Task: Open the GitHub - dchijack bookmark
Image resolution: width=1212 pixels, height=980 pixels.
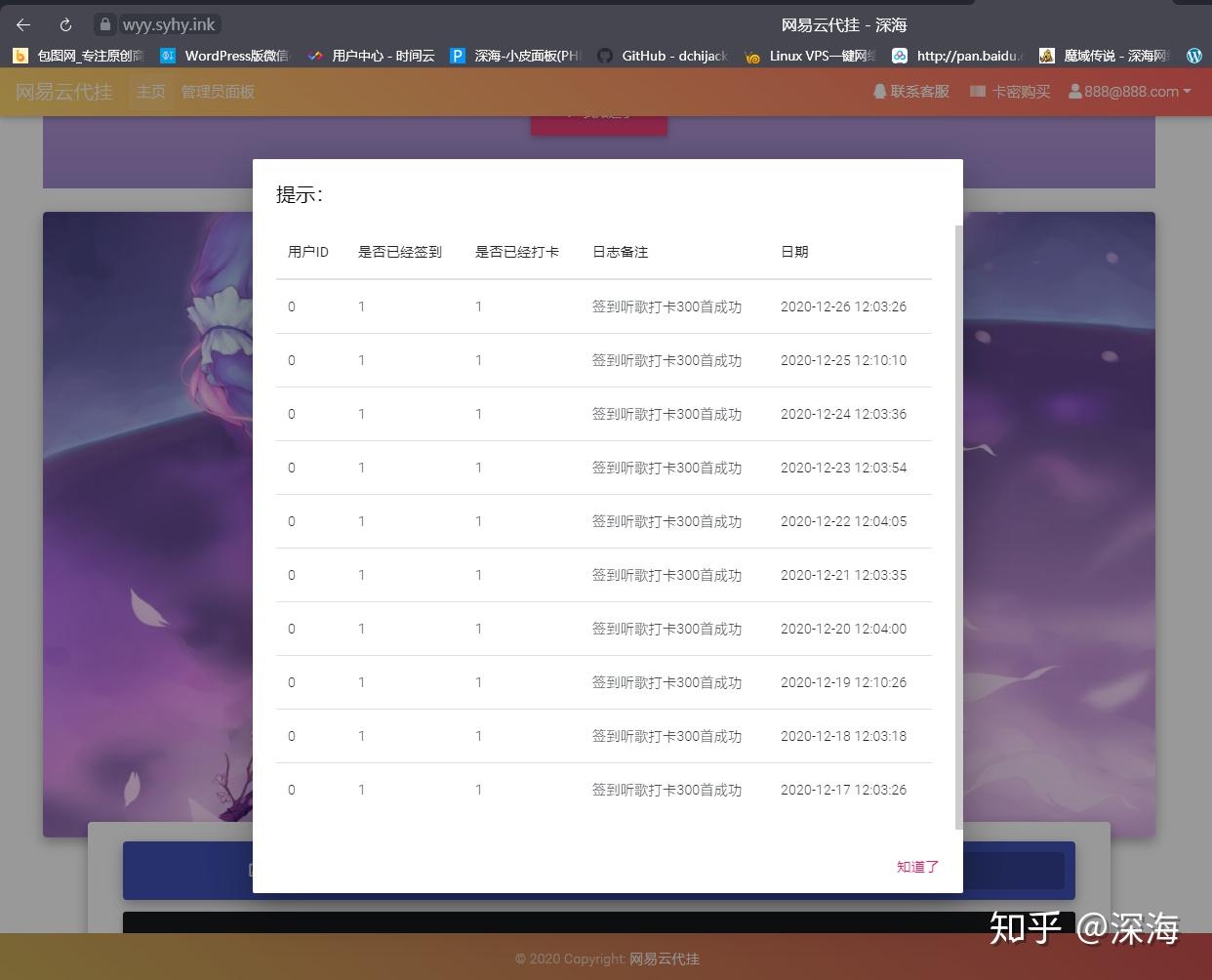Action: (663, 56)
